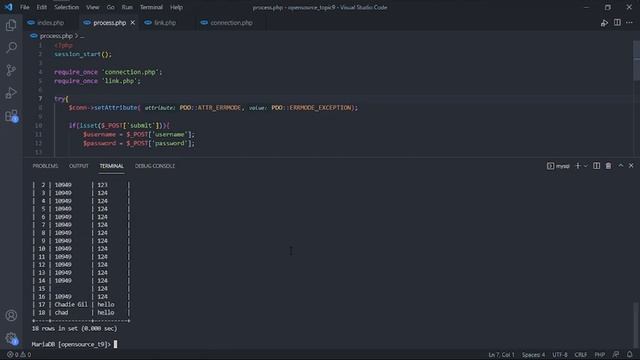The height and width of the screenshot is (360, 640).
Task: Change indentation via Spaces: 4
Action: [x=533, y=355]
